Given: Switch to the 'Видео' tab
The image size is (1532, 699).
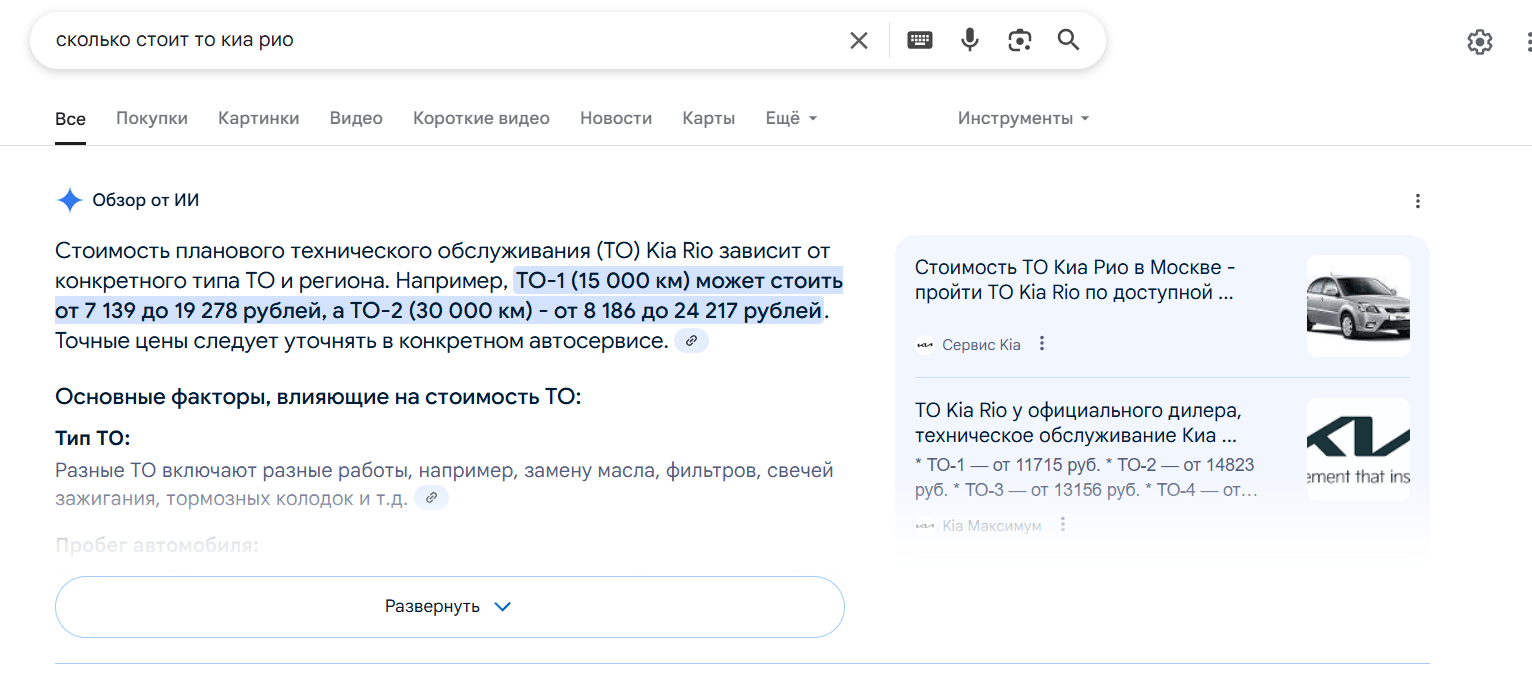Looking at the screenshot, I should click(x=356, y=118).
